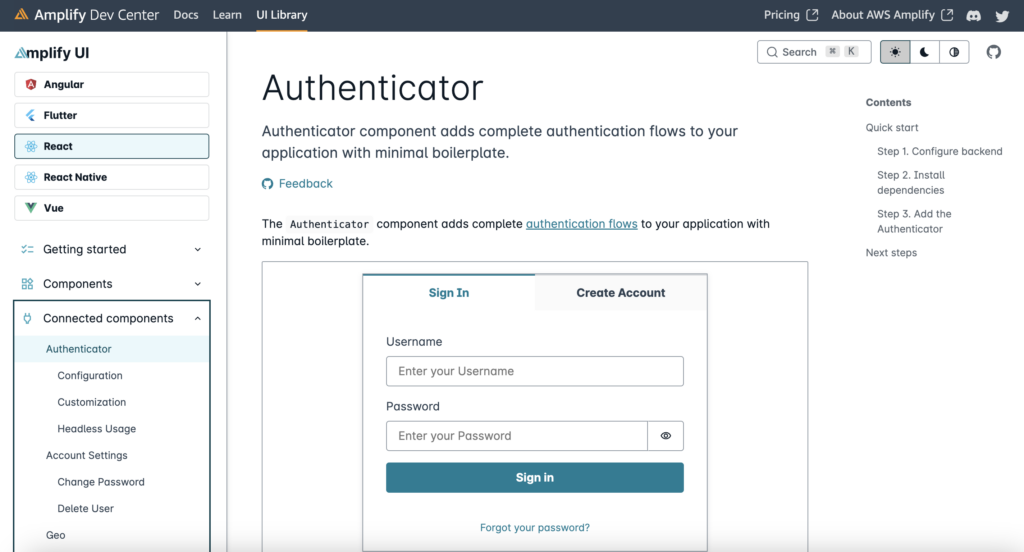1024x552 pixels.
Task: Open the GitHub repository icon
Action: point(993,52)
